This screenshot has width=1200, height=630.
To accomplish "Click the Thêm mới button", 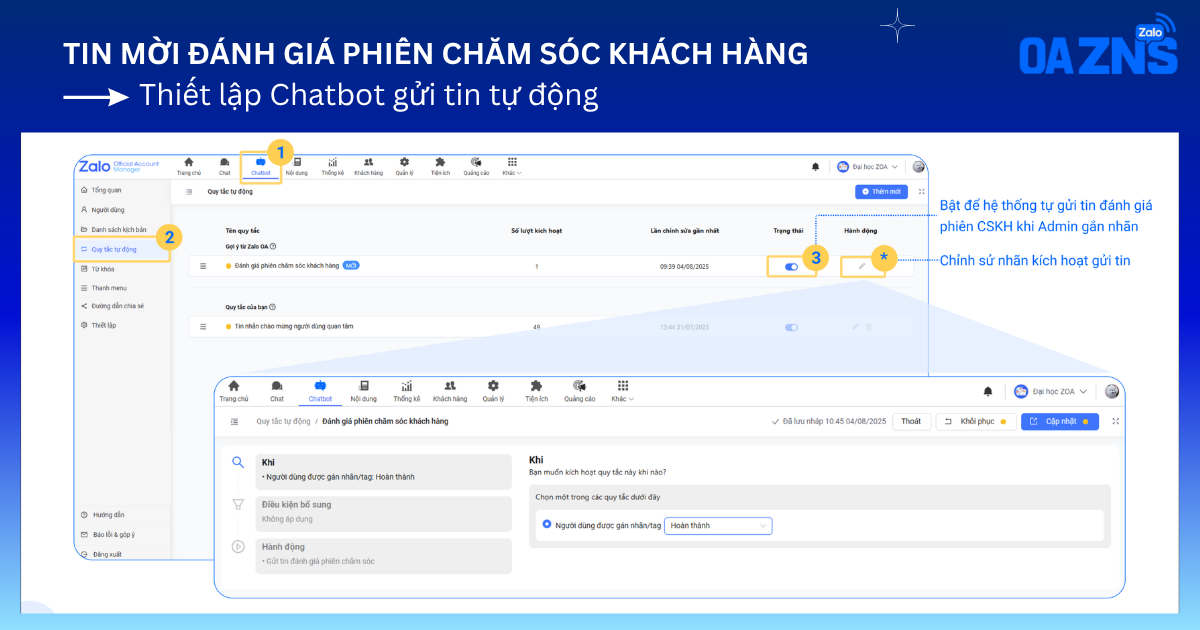I will [881, 191].
